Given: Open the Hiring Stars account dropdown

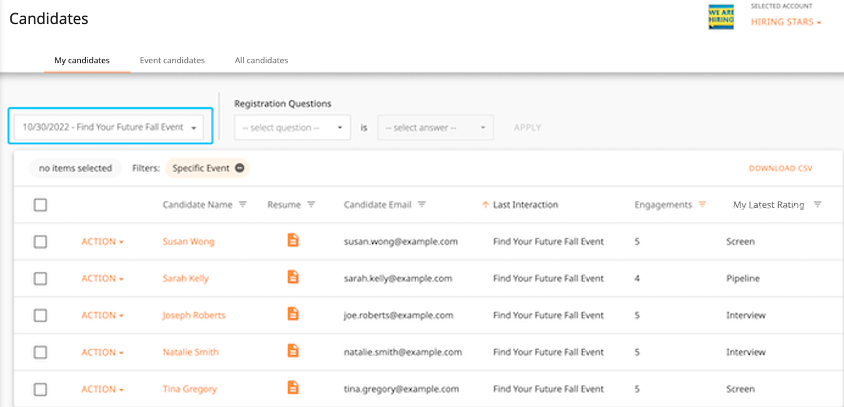Looking at the screenshot, I should click(786, 22).
